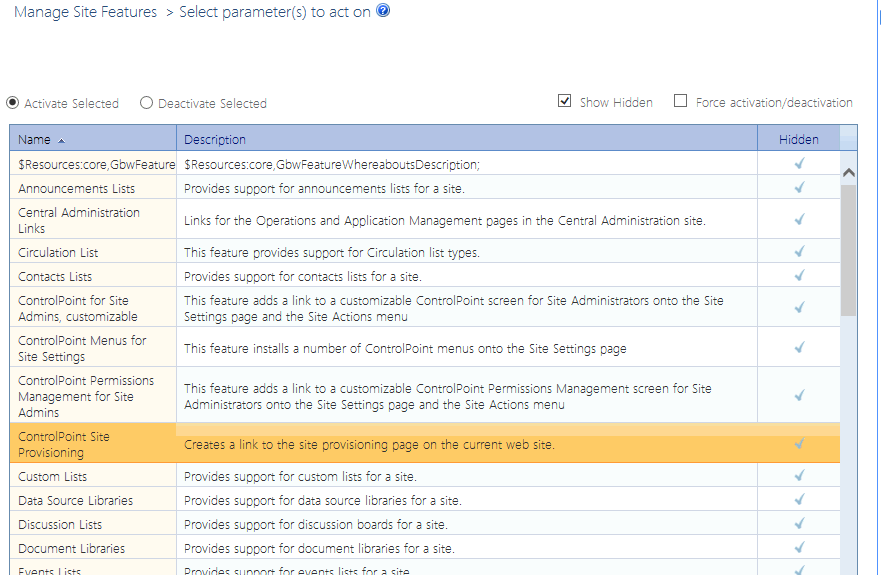Uncheck the Show Hidden checkbox
The image size is (881, 575).
tap(565, 101)
